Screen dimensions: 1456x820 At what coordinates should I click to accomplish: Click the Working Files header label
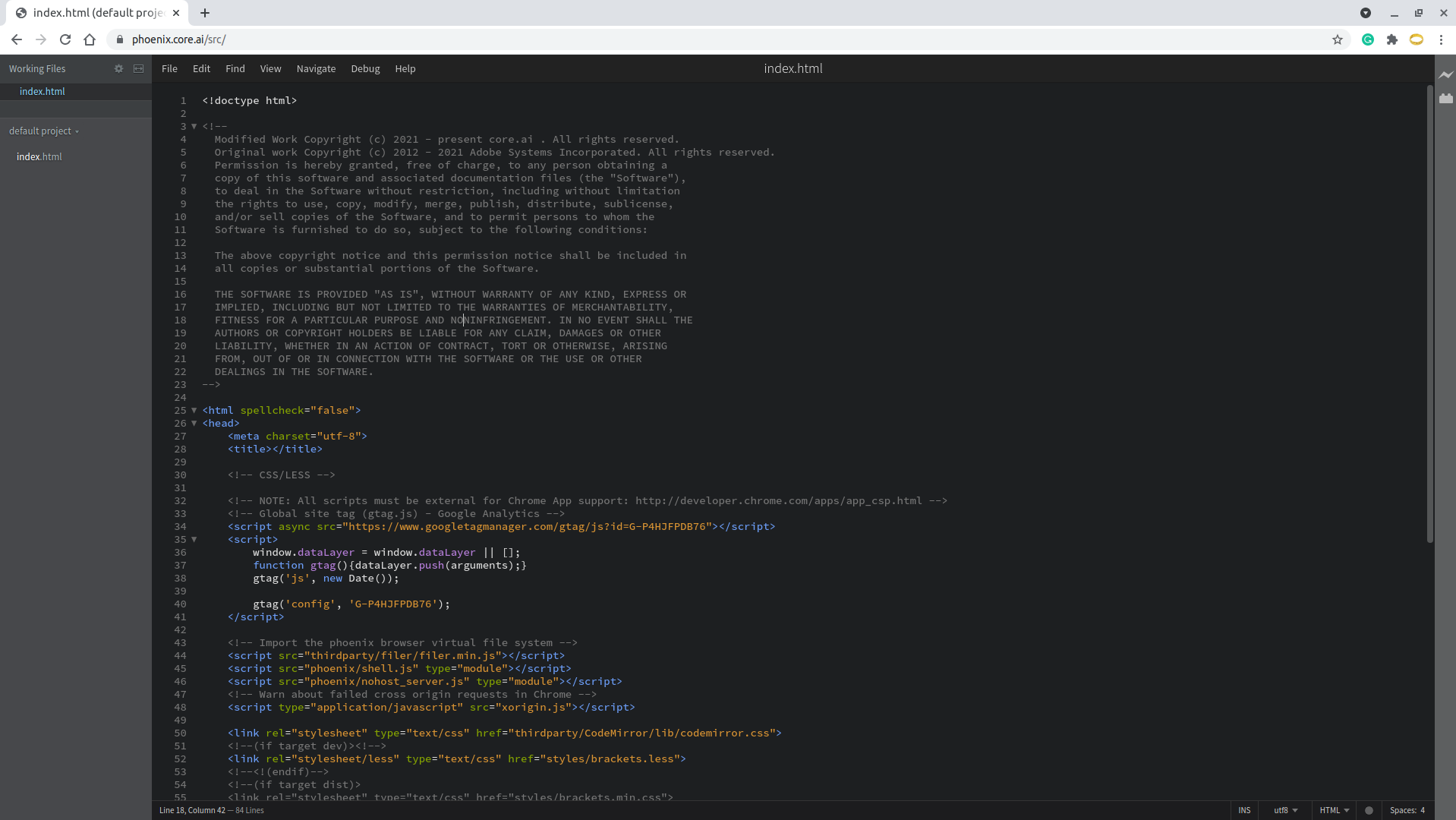(37, 68)
